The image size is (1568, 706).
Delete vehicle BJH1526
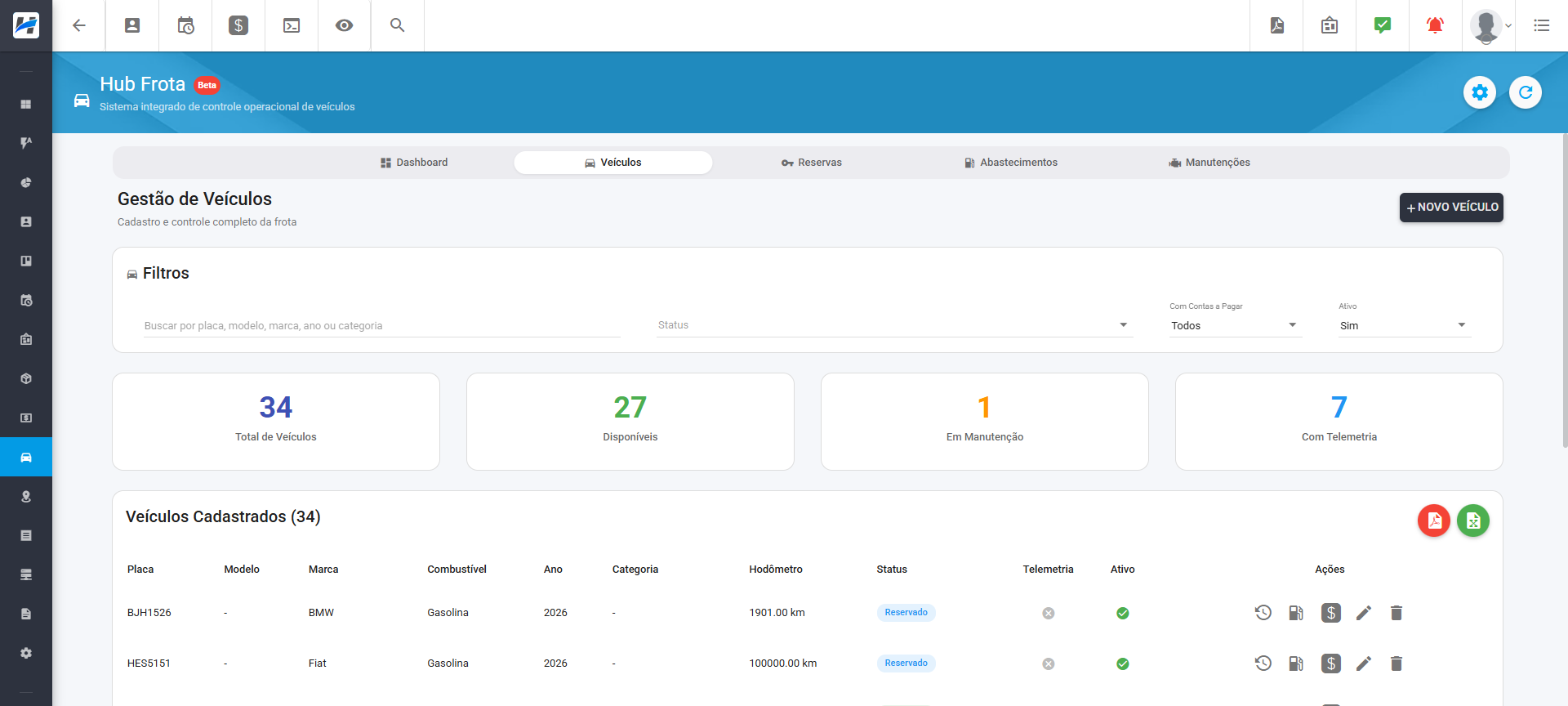pos(1396,612)
